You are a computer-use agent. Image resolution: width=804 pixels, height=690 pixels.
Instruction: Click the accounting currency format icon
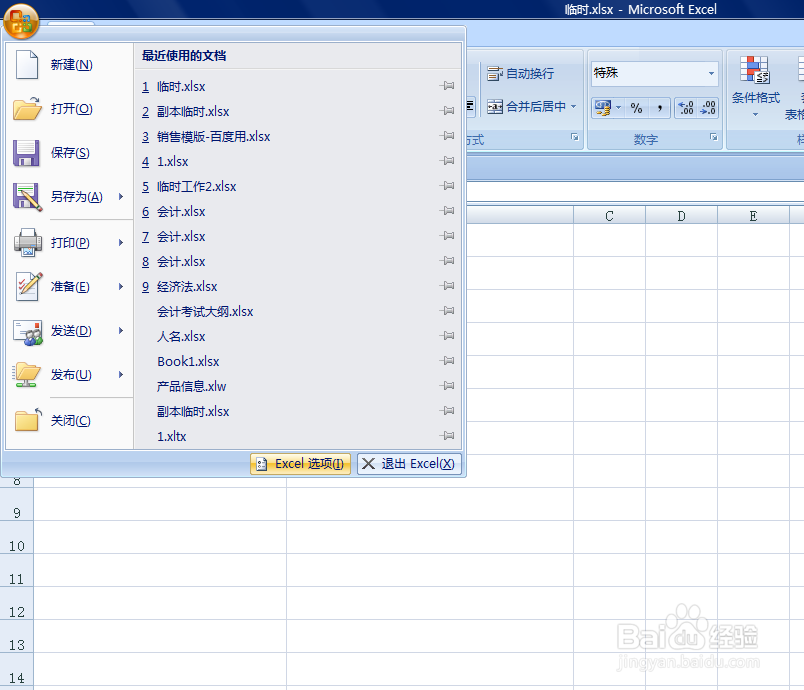602,108
